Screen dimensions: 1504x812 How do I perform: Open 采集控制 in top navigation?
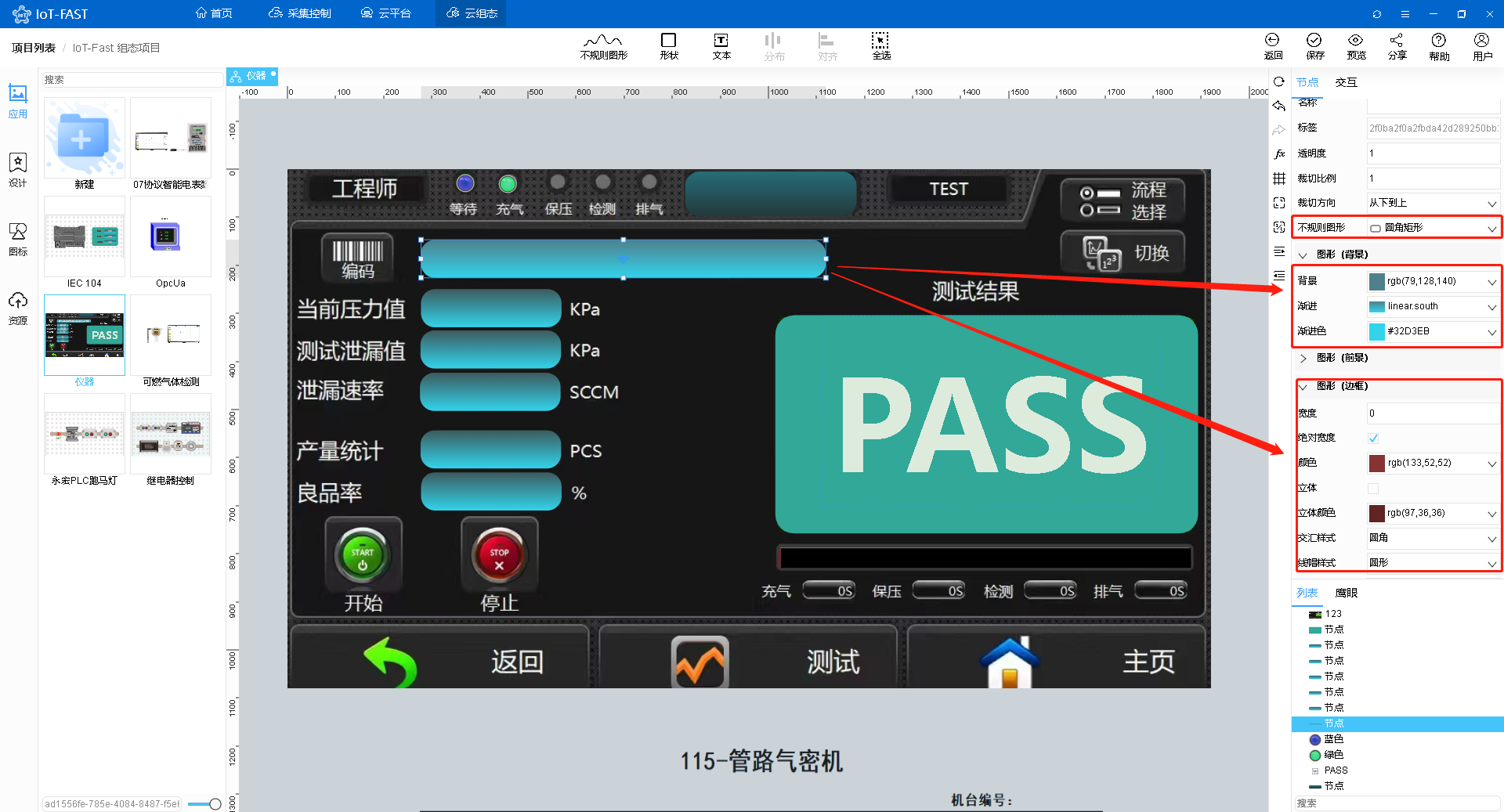(x=300, y=13)
